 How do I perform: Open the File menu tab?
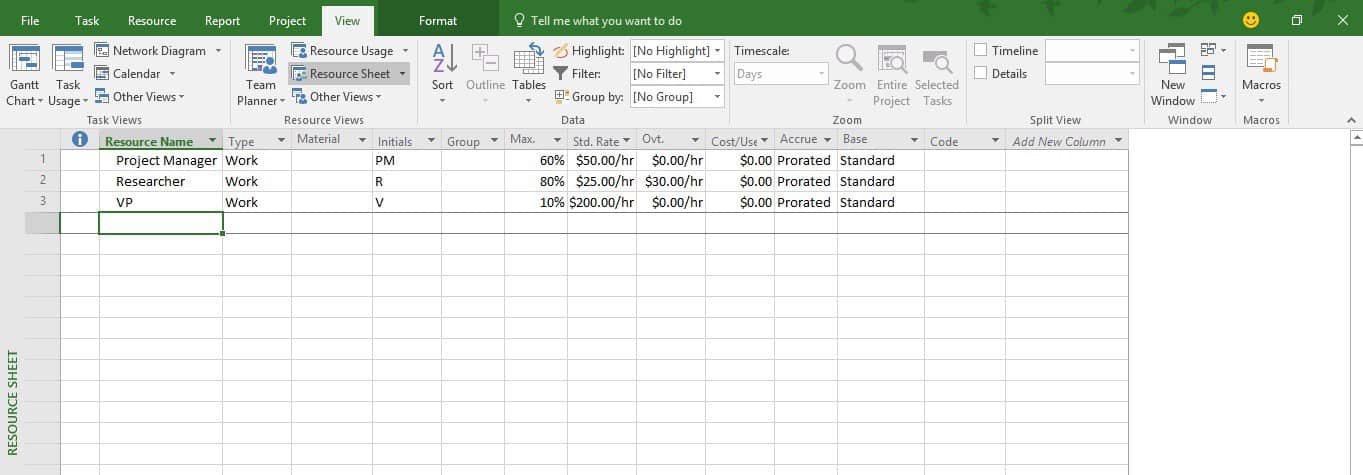[30, 21]
